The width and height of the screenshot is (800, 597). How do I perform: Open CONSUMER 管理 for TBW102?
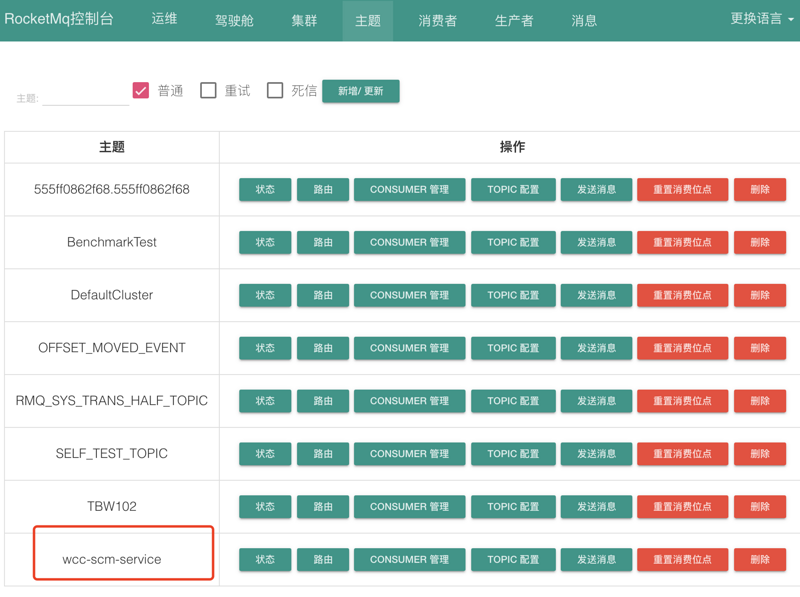(x=409, y=506)
